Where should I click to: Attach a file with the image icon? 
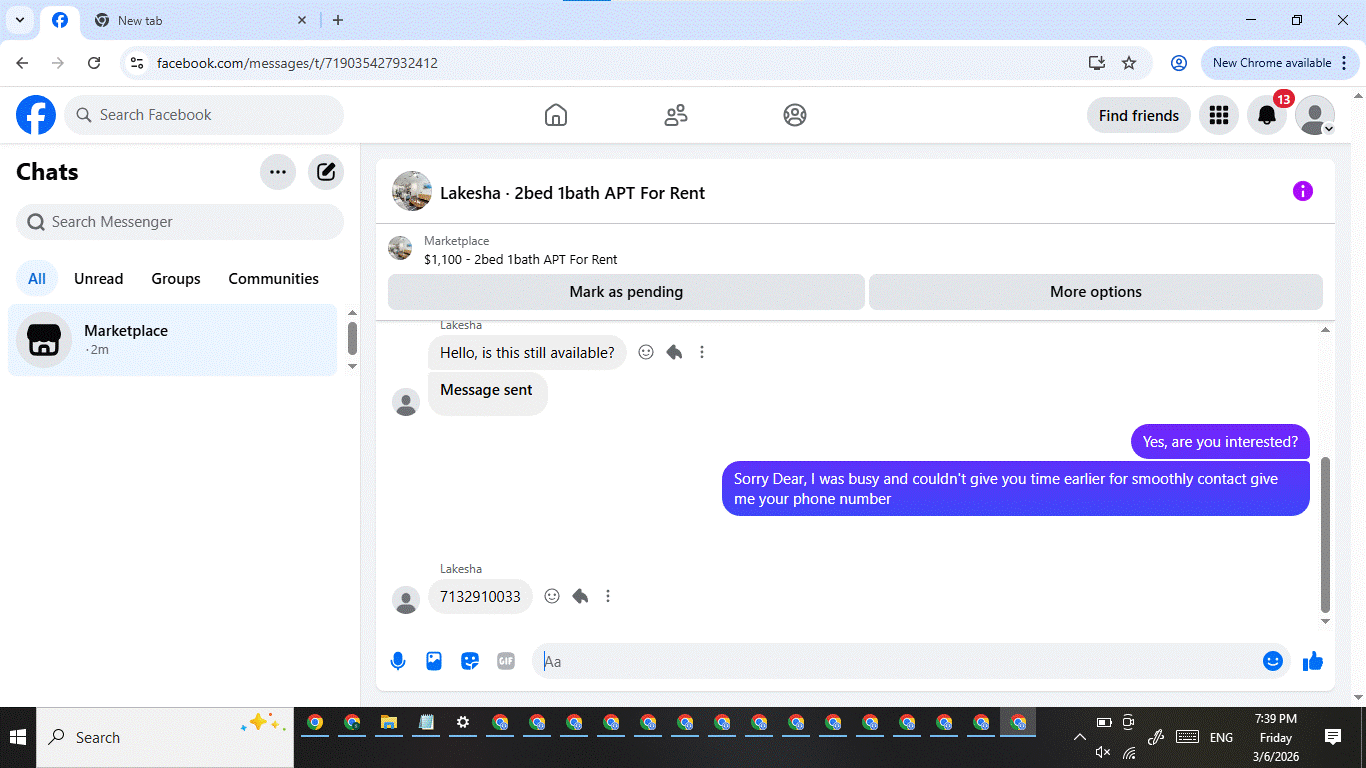(x=434, y=661)
